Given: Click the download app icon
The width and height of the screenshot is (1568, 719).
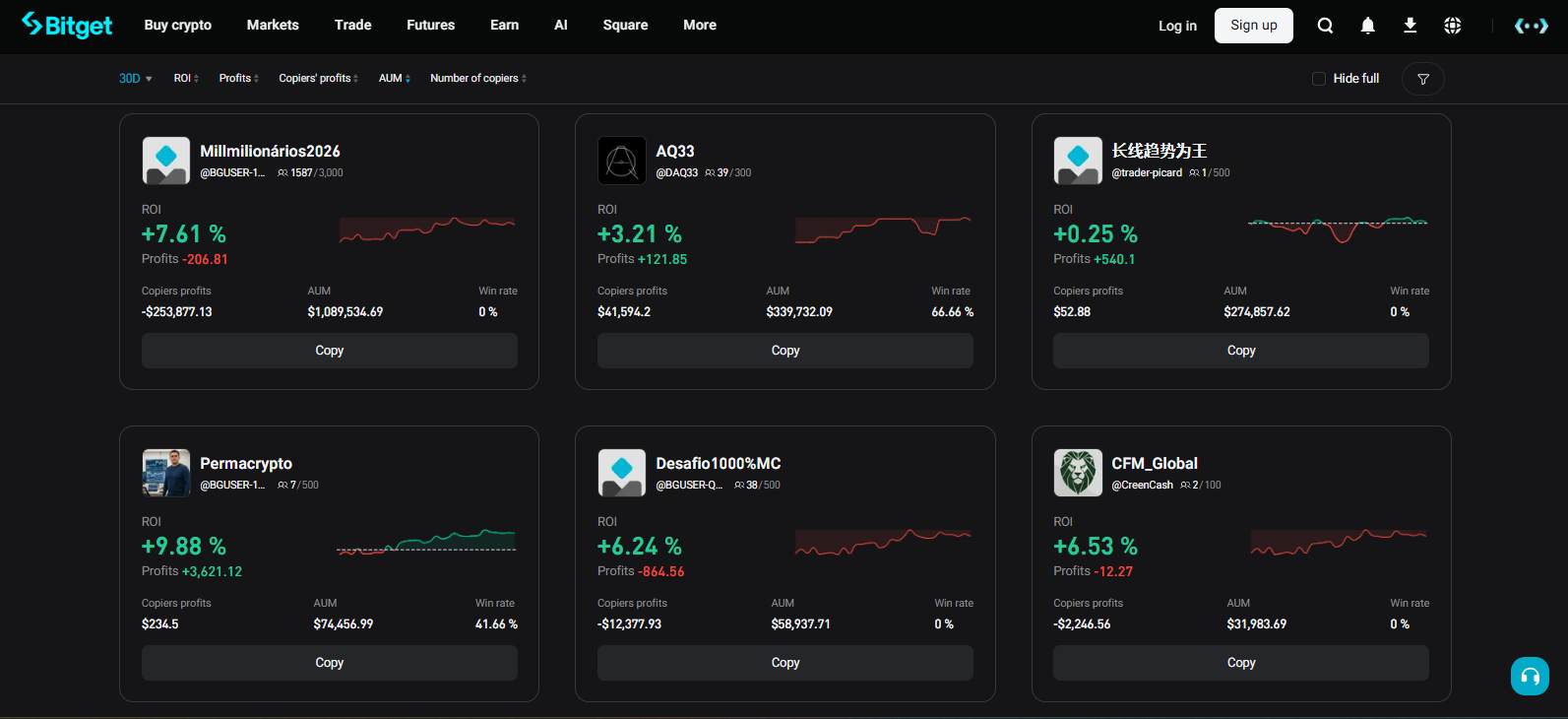Looking at the screenshot, I should 1410,26.
